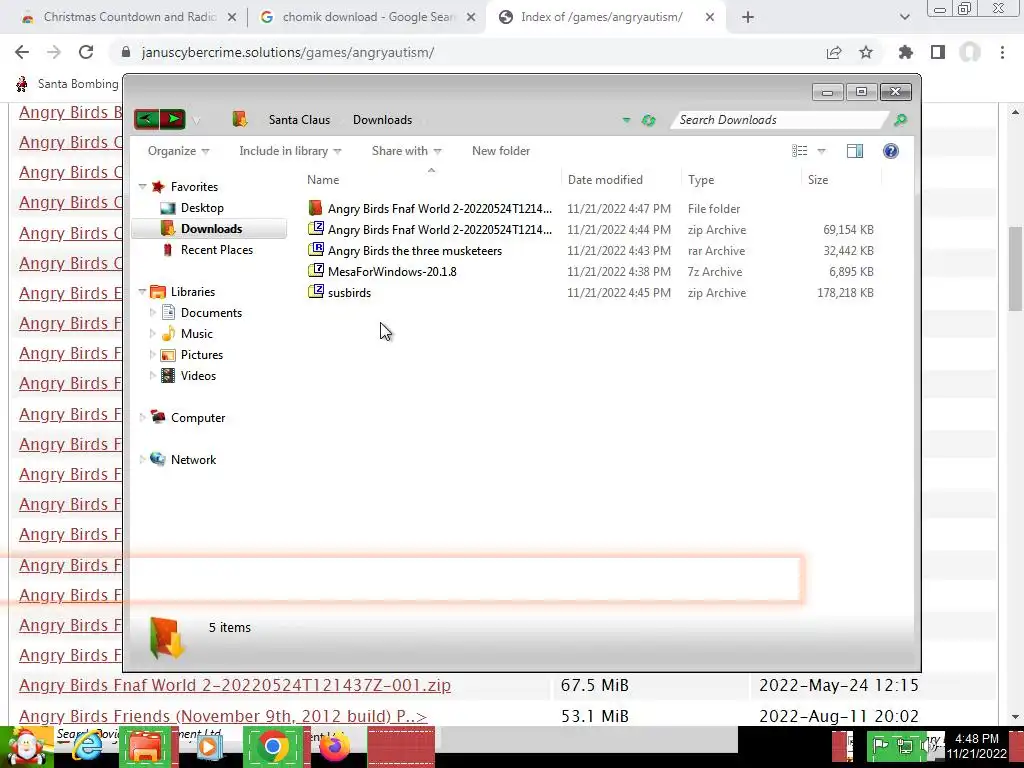Click the Chrome address bar URL
The height and width of the screenshot is (768, 1024).
tap(287, 52)
